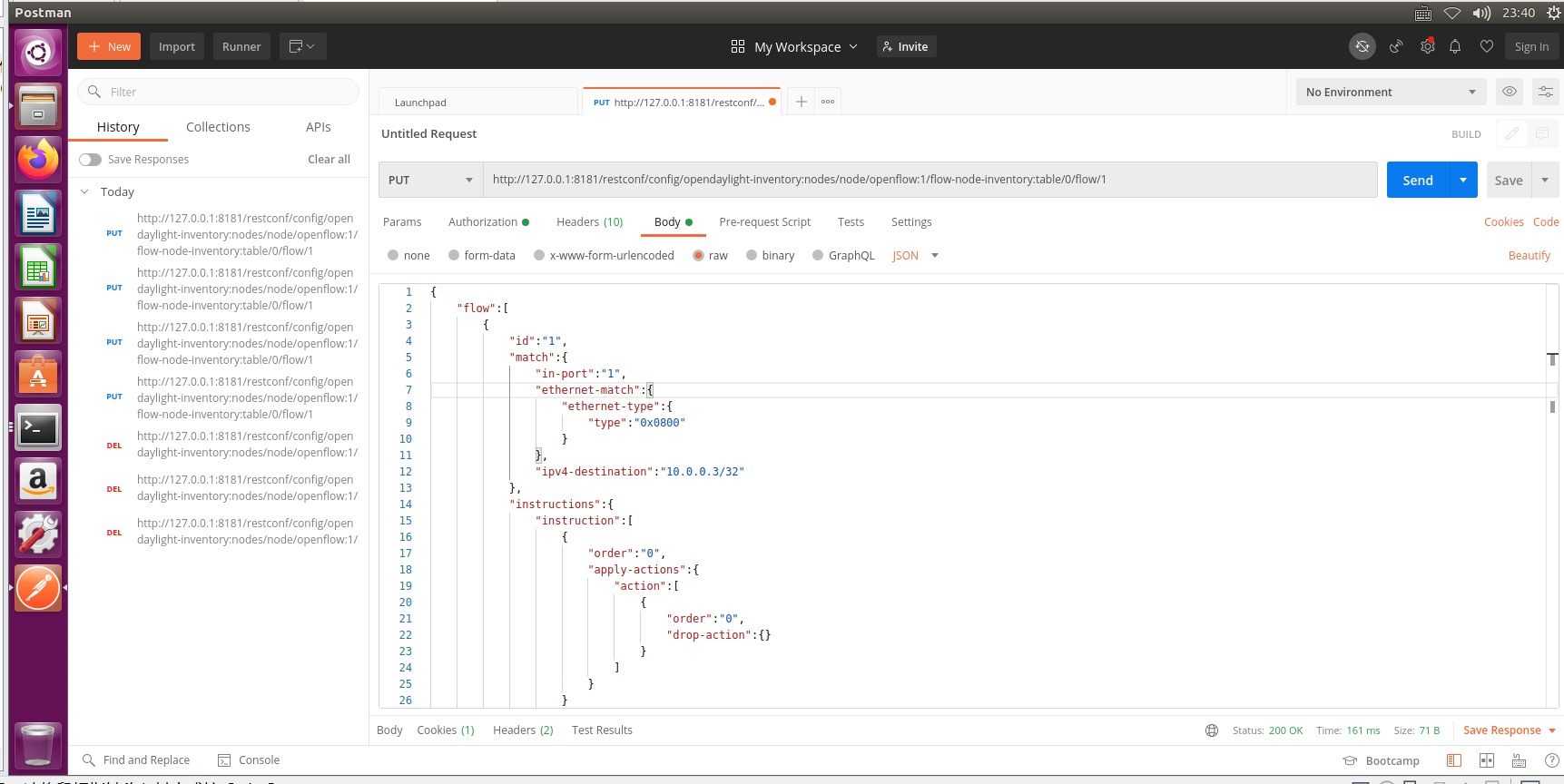
Task: Open the Postman Console
Action: tap(249, 760)
